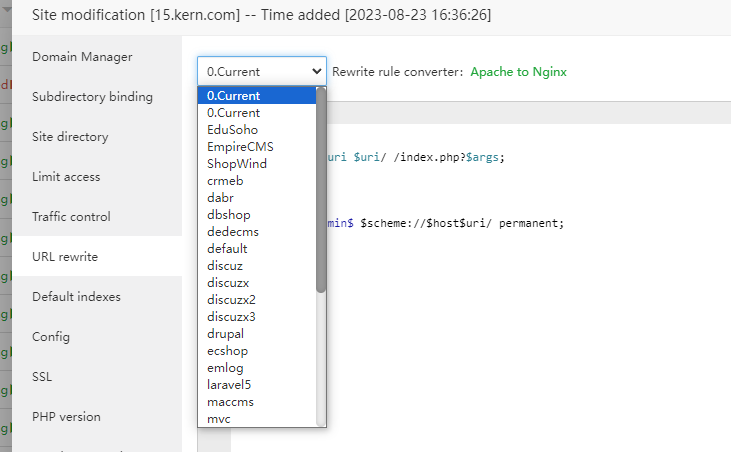Screen dimensions: 731x452
Task: Choose the default rewrite option
Action: point(227,249)
